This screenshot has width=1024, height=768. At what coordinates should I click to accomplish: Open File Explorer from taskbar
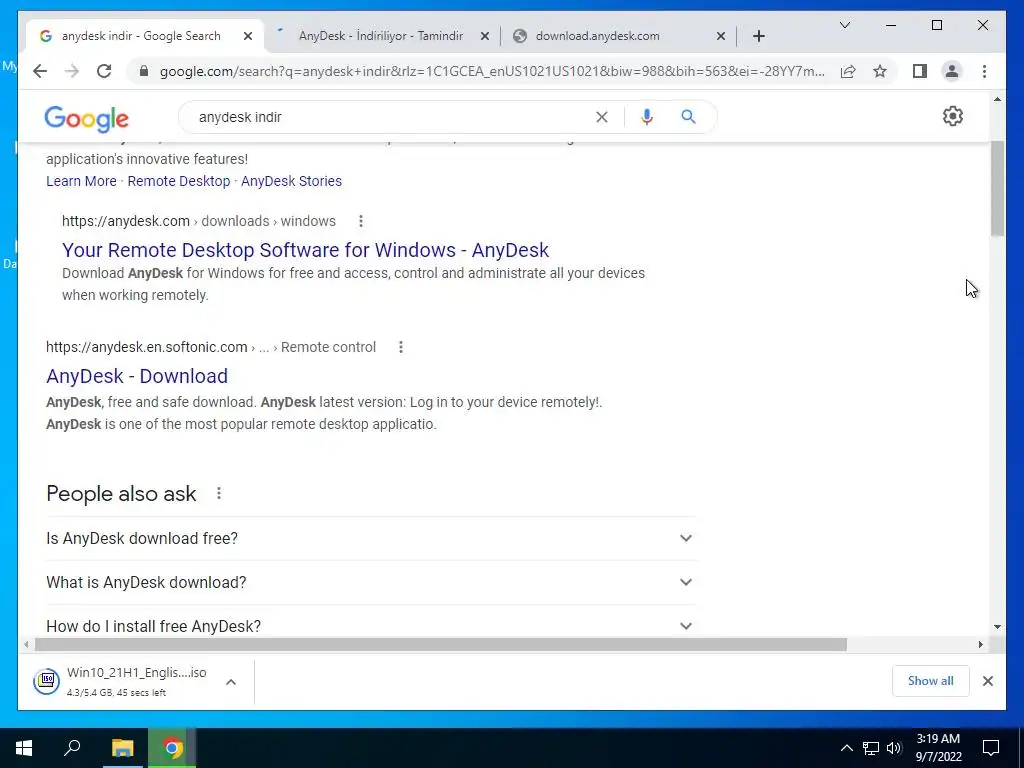tap(122, 748)
